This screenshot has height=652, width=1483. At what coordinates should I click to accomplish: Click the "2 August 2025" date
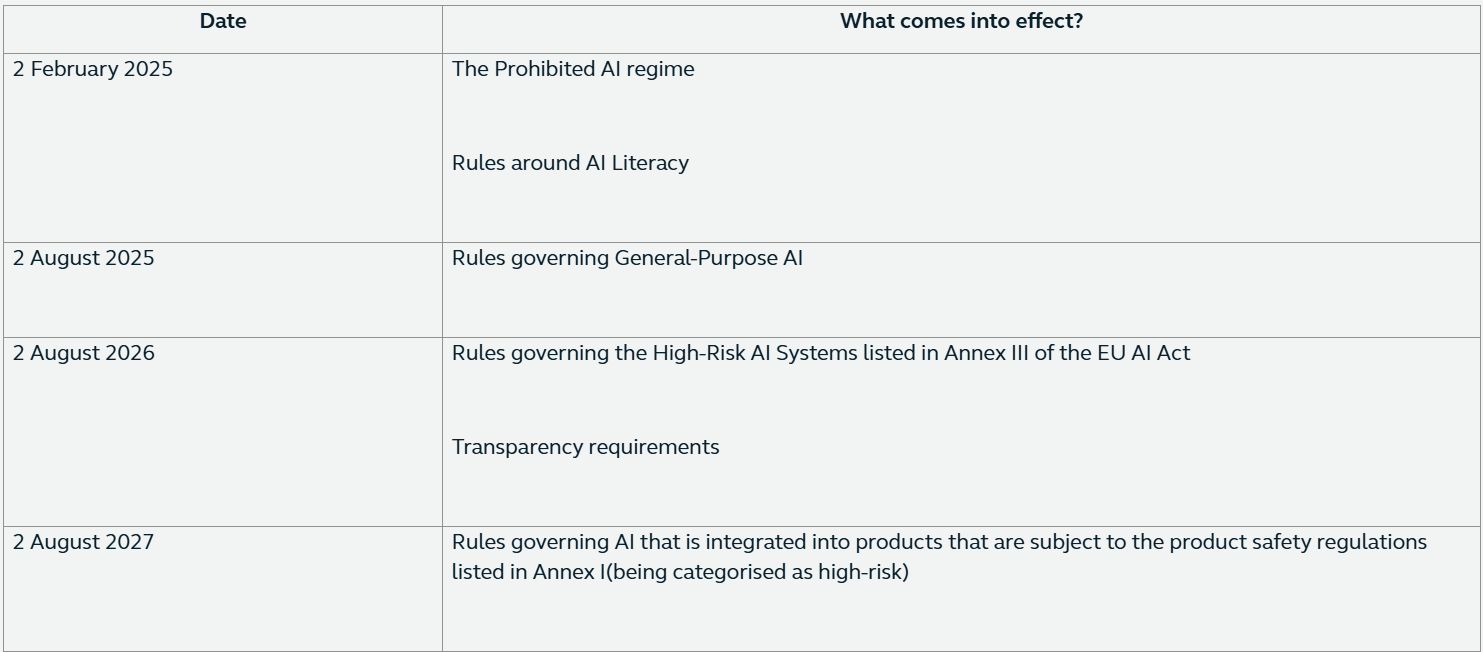tap(84, 258)
